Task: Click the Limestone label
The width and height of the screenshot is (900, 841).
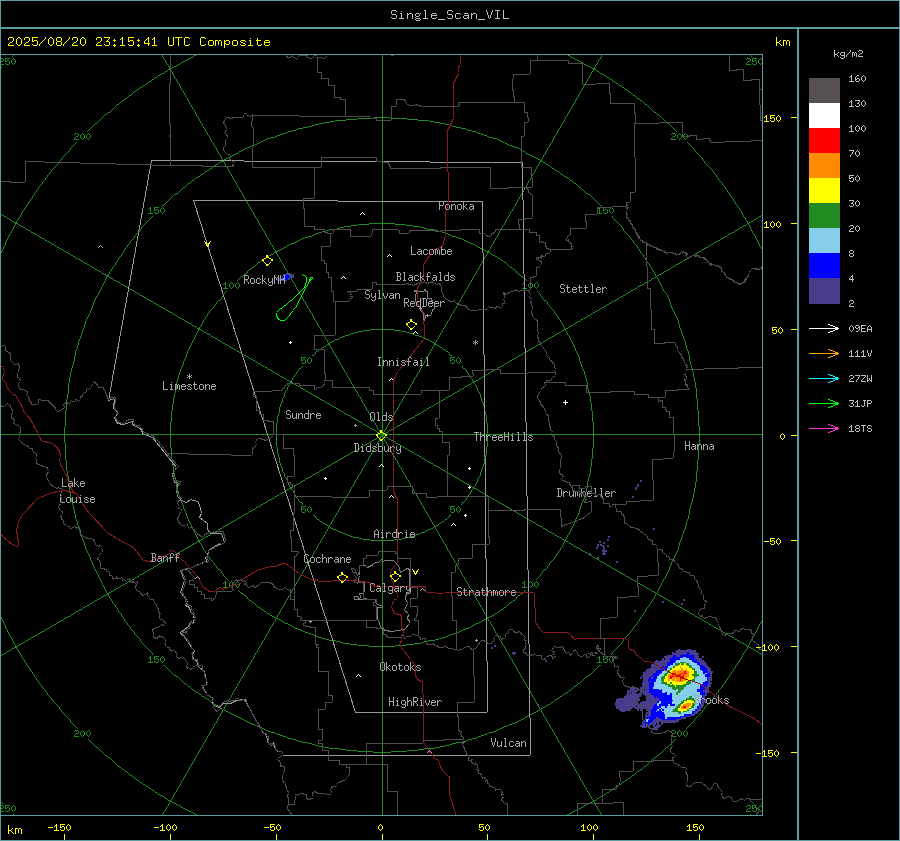Action: [x=189, y=386]
